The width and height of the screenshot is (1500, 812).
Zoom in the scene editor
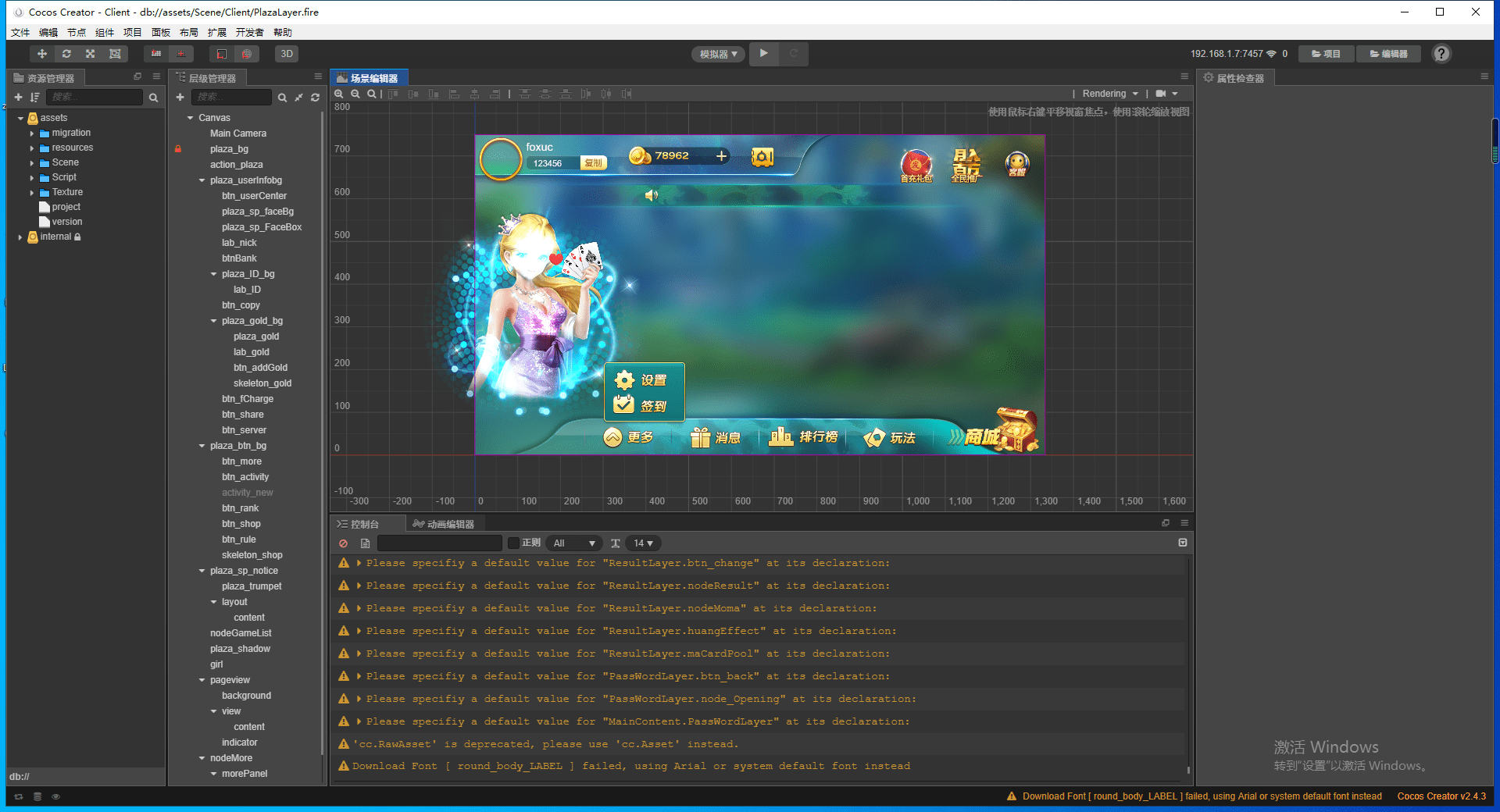339,94
